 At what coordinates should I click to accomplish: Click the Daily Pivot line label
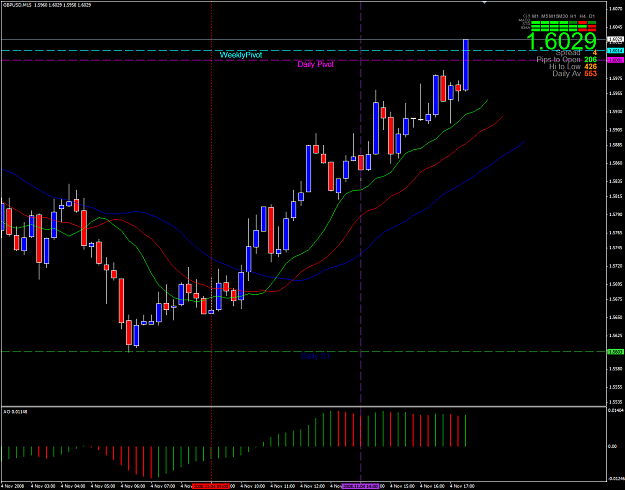(315, 64)
